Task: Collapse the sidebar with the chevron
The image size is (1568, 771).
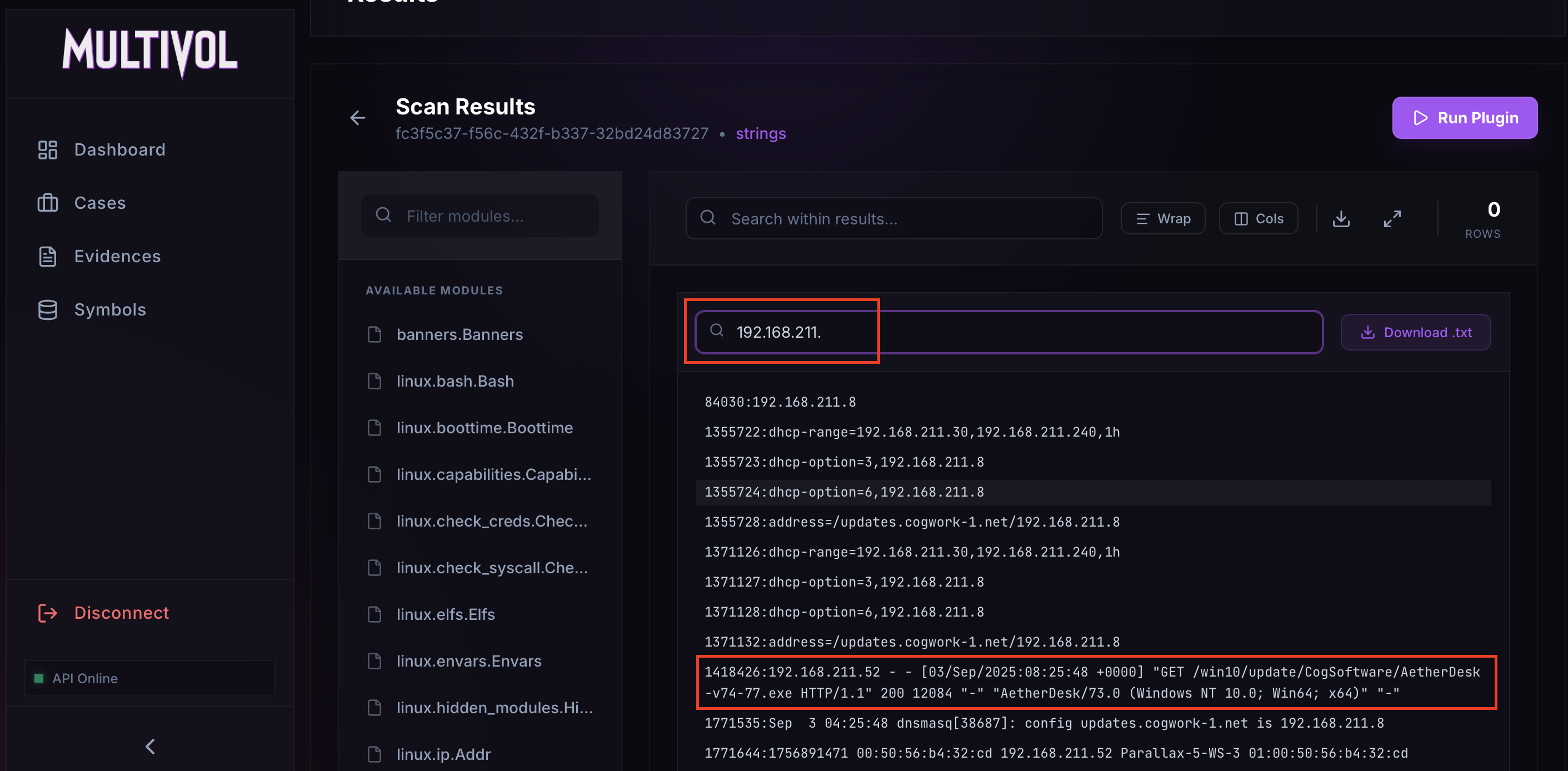Action: click(x=151, y=747)
